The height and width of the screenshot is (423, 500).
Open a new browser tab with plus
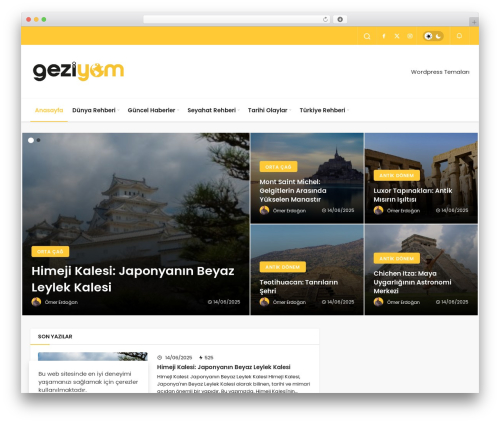[x=474, y=22]
